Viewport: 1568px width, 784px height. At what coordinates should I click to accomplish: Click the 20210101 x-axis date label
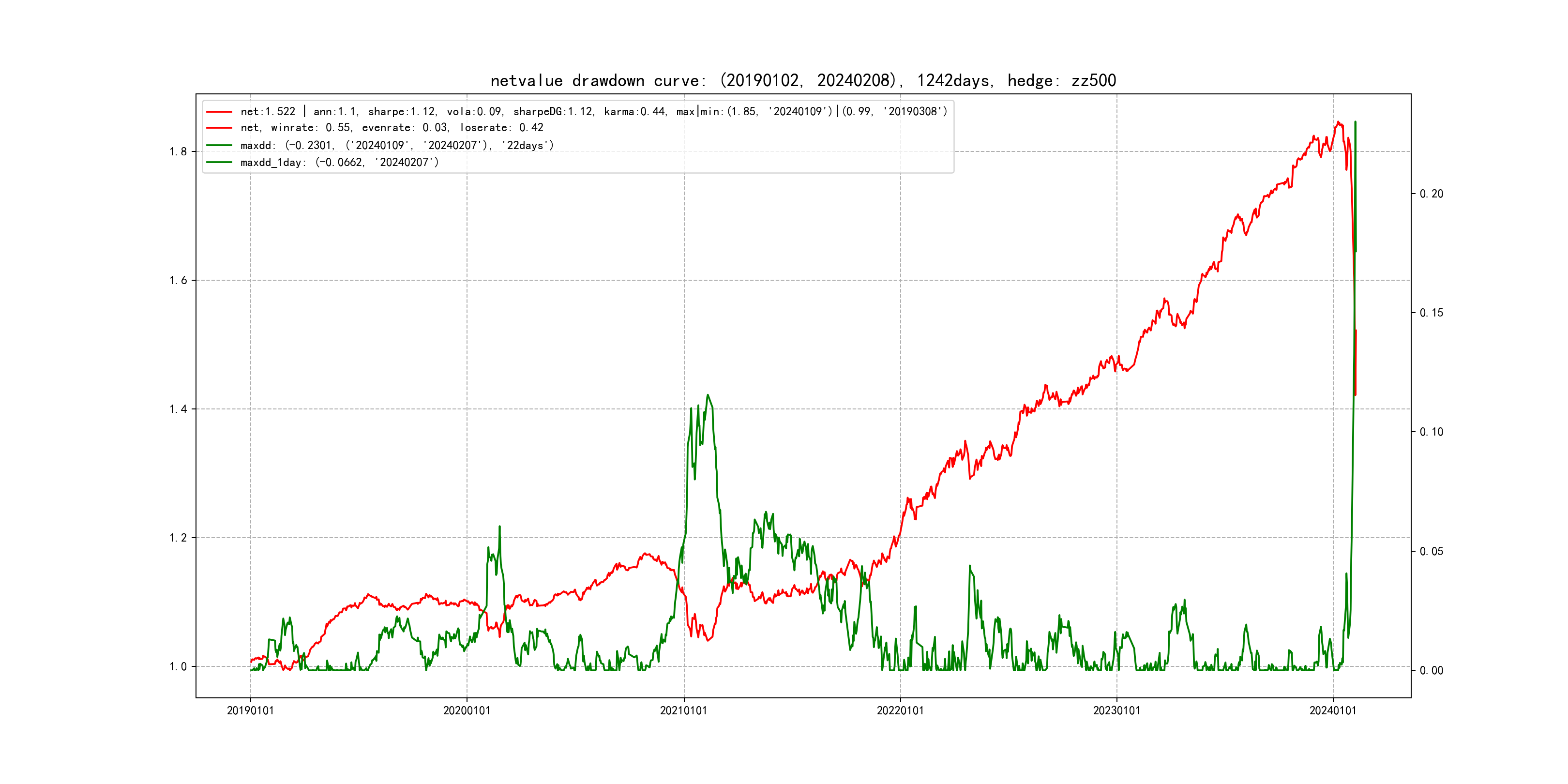[x=683, y=711]
